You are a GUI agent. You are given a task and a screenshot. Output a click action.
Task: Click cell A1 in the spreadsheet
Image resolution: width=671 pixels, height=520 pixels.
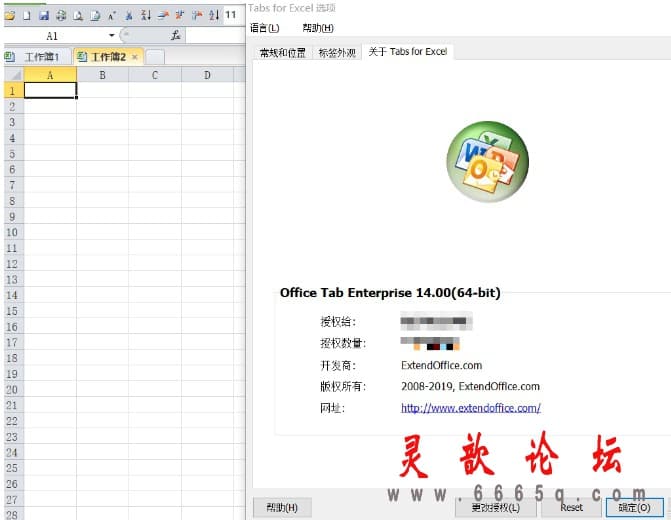coord(50,90)
